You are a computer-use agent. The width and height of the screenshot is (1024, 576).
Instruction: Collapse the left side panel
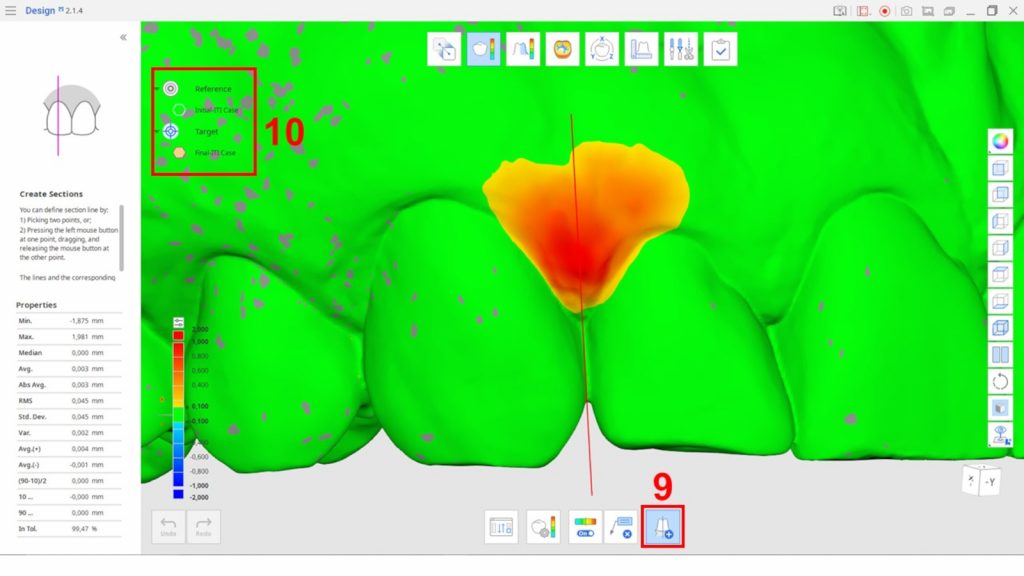coord(123,37)
